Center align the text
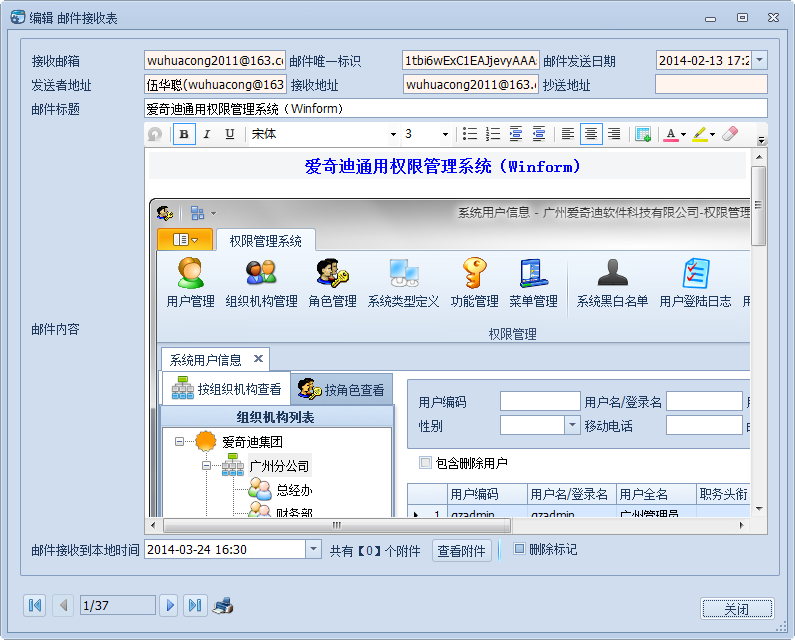The width and height of the screenshot is (795, 640). coord(591,134)
